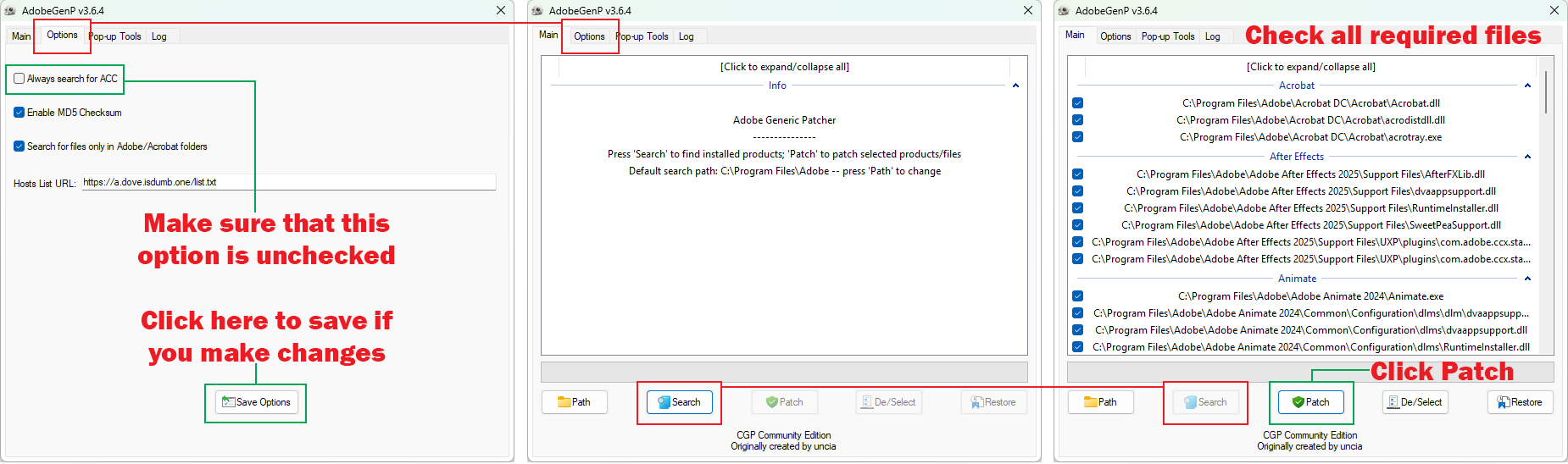The height and width of the screenshot is (464, 1568).
Task: Click expand/collapse all text in right window
Action: coord(1311,67)
